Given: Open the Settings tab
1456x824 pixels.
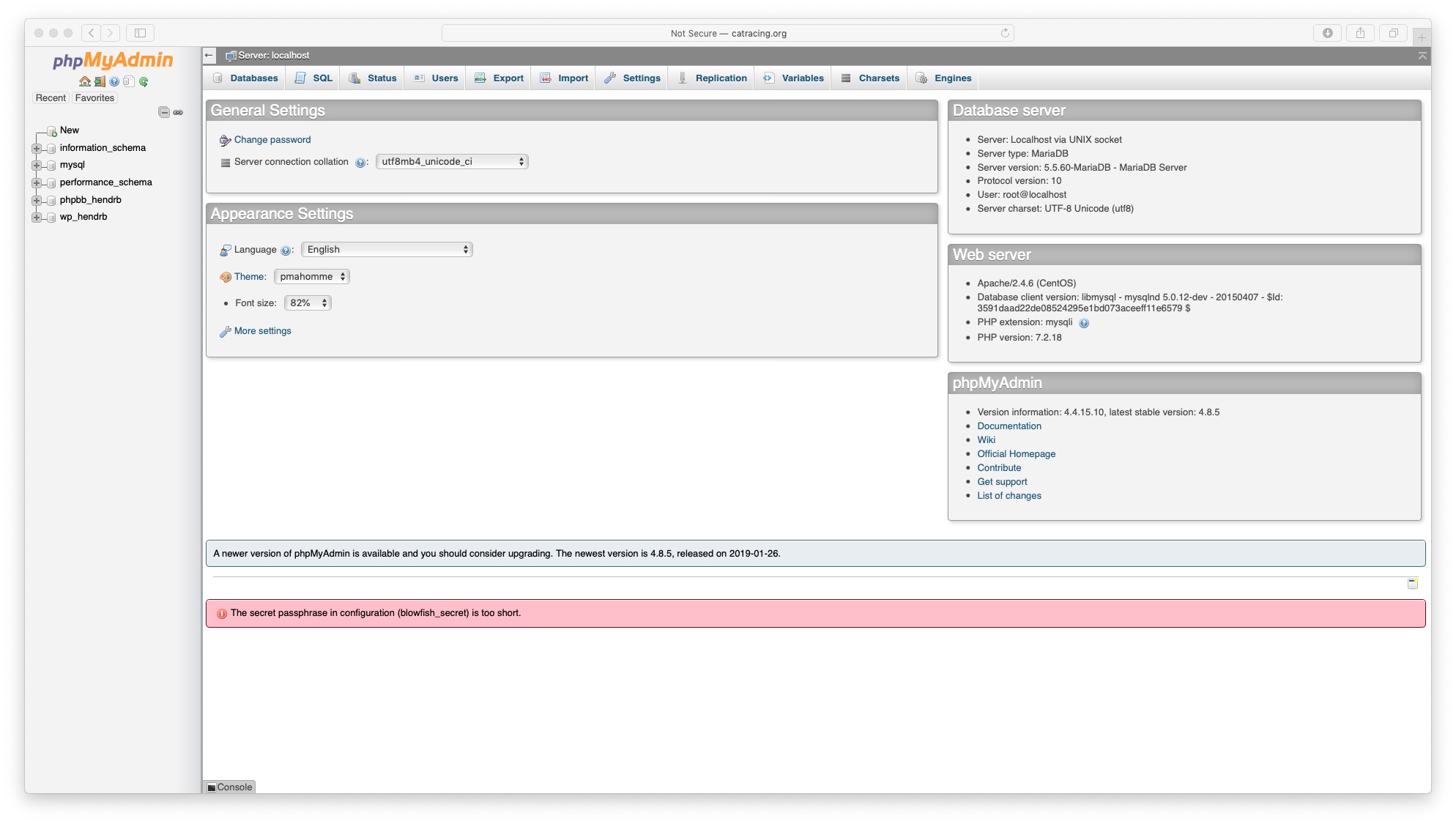Looking at the screenshot, I should point(631,78).
